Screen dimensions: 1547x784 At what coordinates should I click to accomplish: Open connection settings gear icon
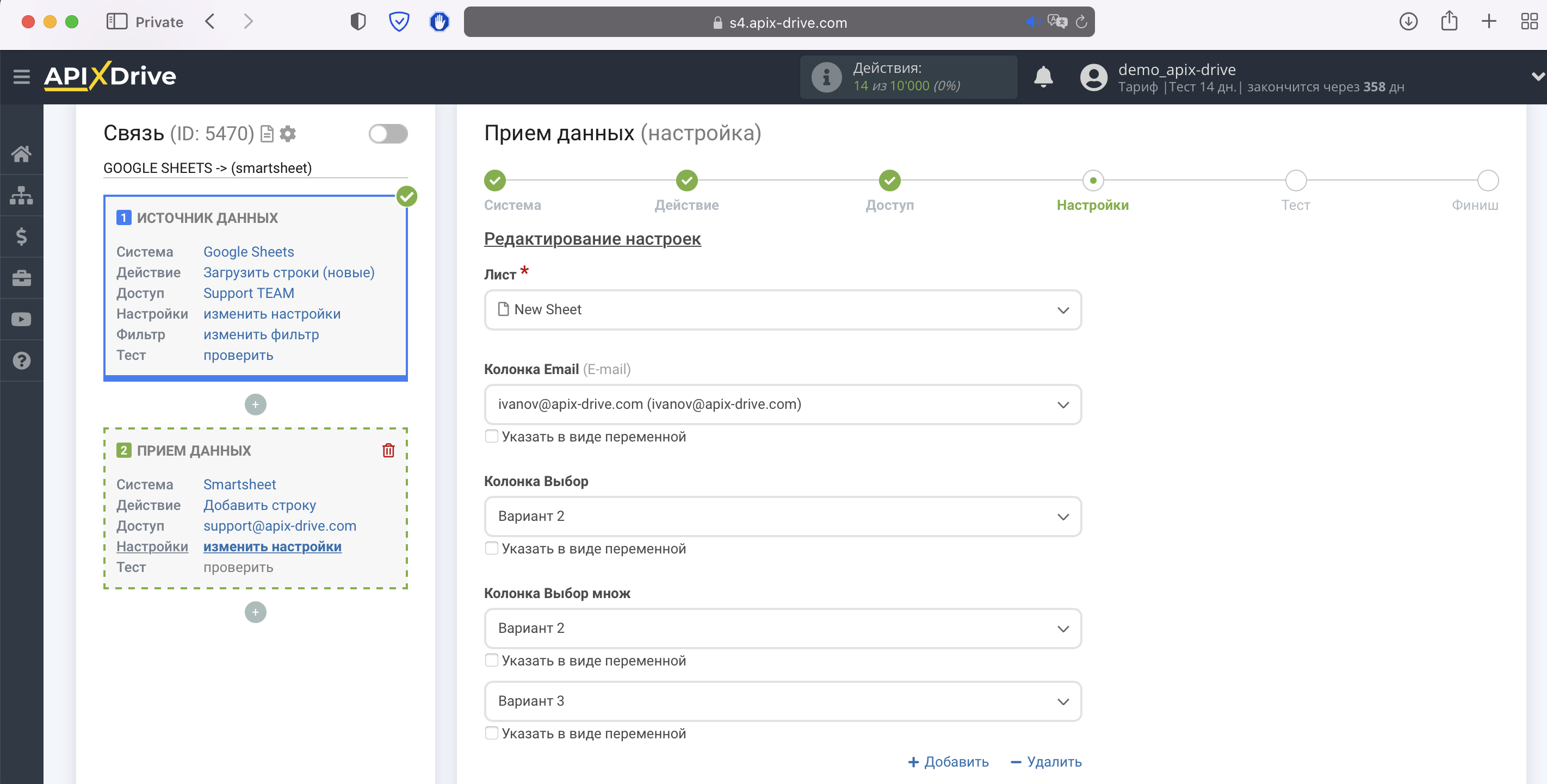288,133
